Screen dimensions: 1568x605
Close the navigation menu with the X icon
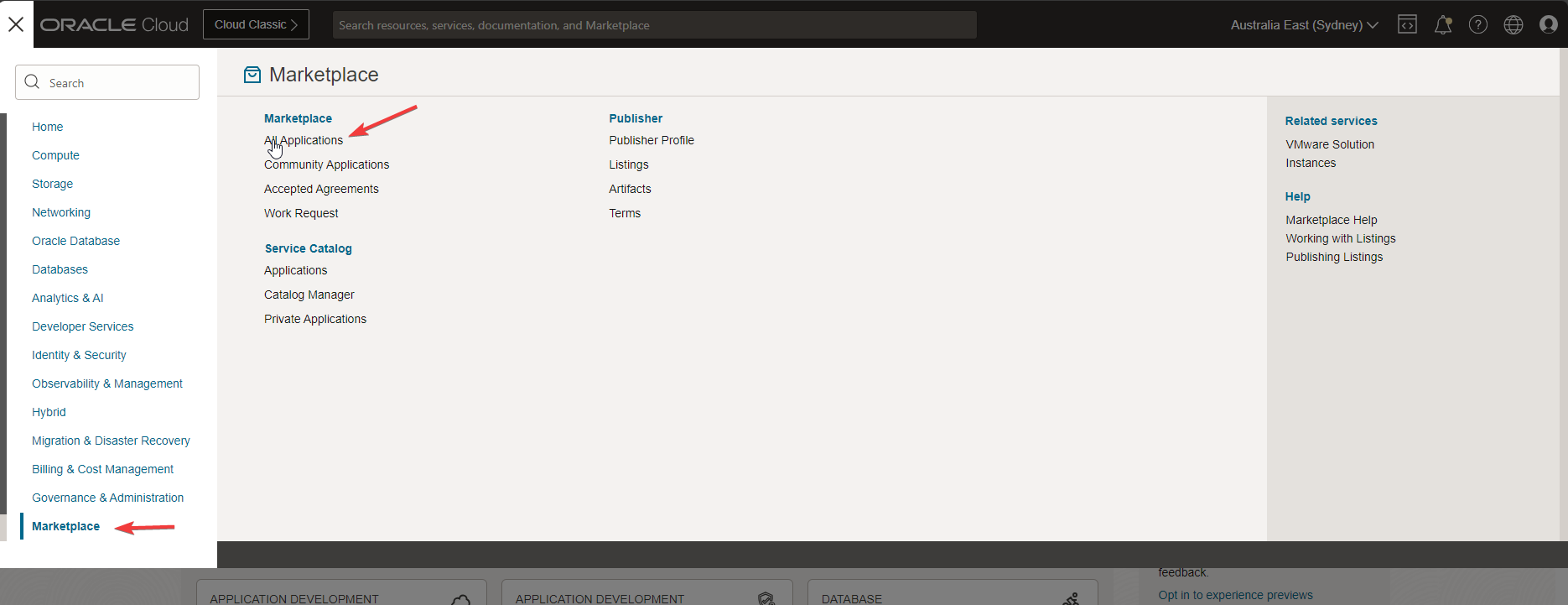16,24
